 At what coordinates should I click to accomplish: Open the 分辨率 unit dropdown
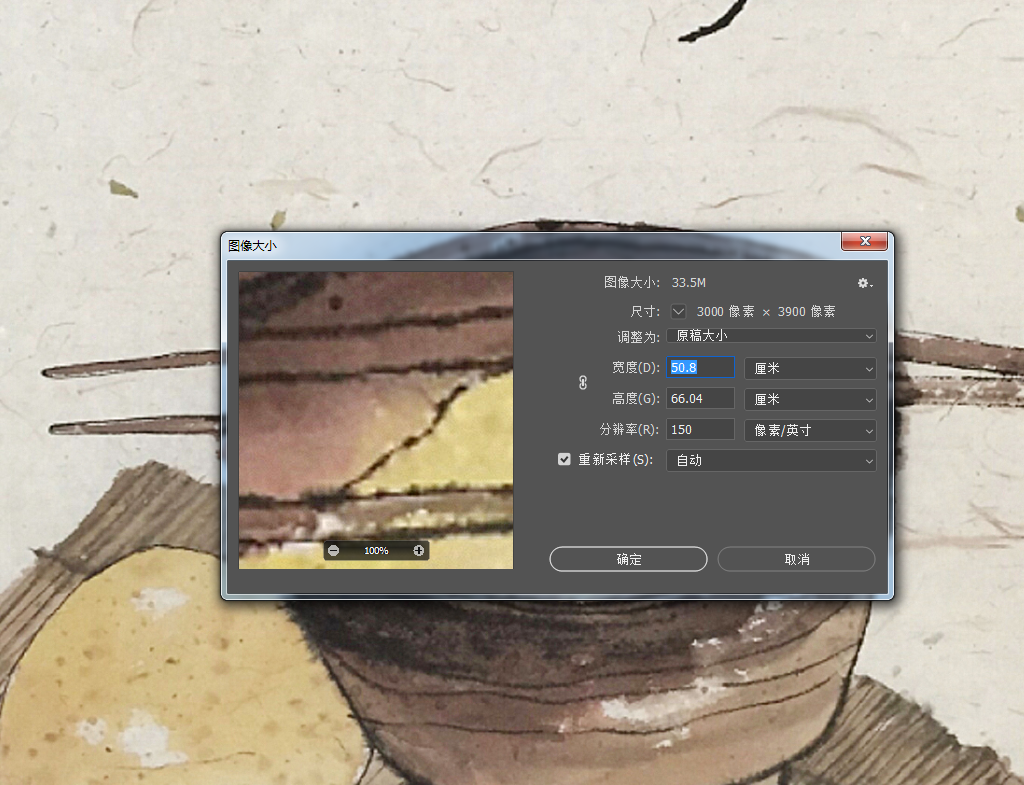(810, 430)
